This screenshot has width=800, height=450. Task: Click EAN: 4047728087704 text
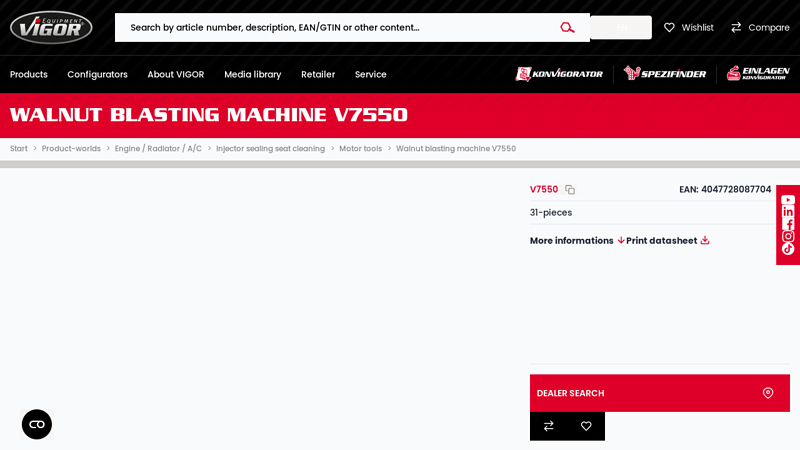coord(725,189)
